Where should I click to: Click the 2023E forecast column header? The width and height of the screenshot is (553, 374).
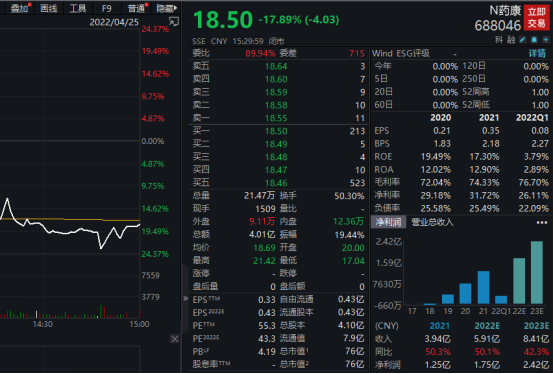click(537, 325)
